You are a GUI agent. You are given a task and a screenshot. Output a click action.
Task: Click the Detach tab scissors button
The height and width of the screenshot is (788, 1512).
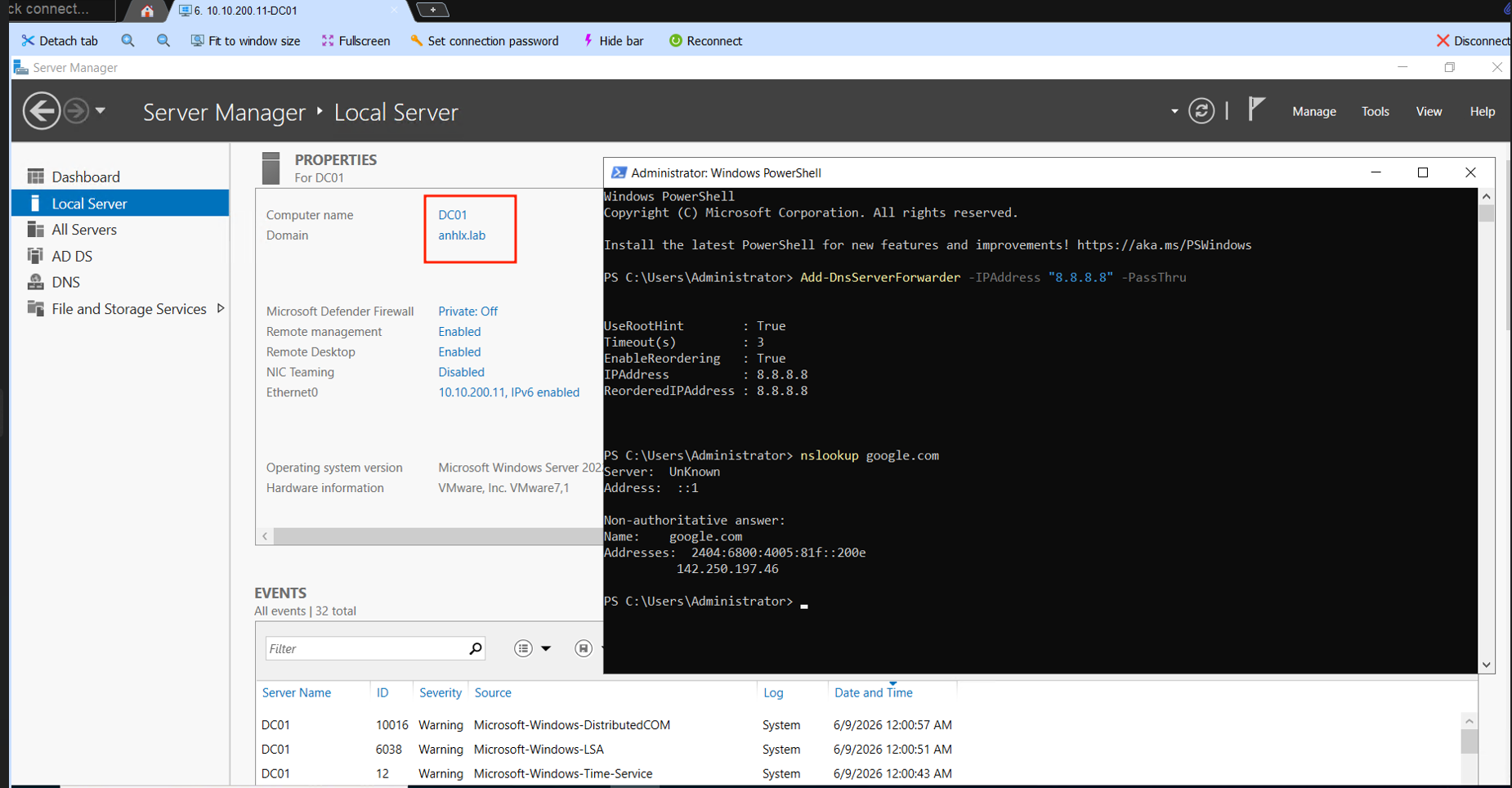pyautogui.click(x=60, y=41)
